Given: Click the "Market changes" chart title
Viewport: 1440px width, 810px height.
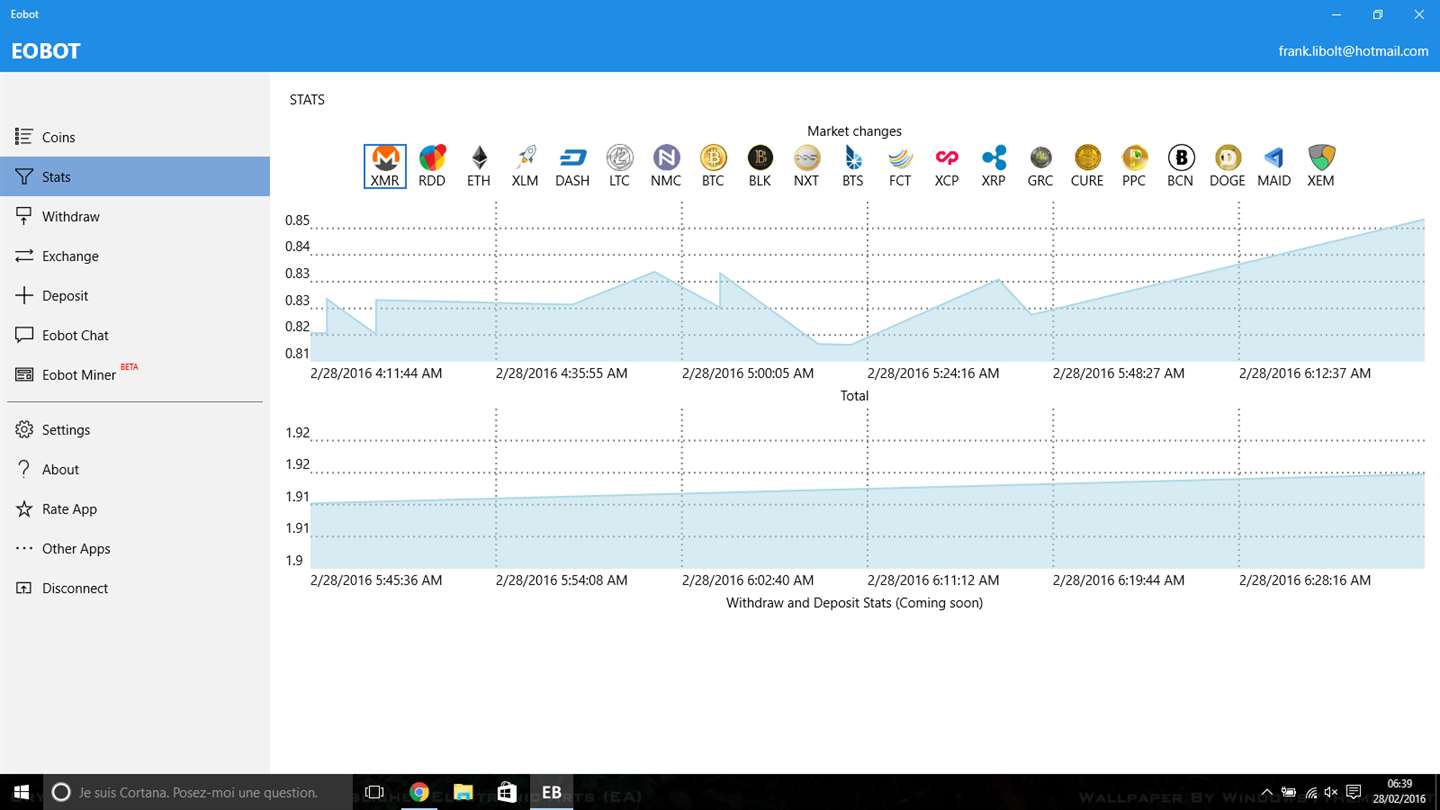Looking at the screenshot, I should pyautogui.click(x=854, y=131).
